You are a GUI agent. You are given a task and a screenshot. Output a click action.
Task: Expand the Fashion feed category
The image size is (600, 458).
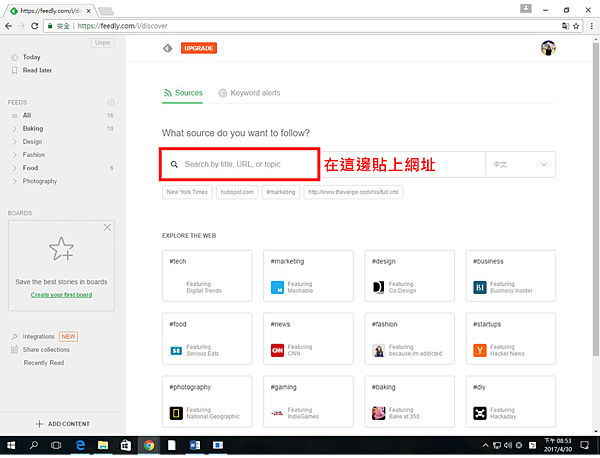15,155
